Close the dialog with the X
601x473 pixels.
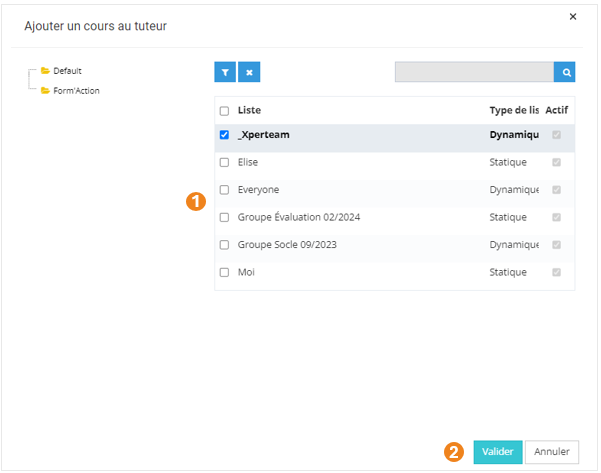click(x=573, y=17)
